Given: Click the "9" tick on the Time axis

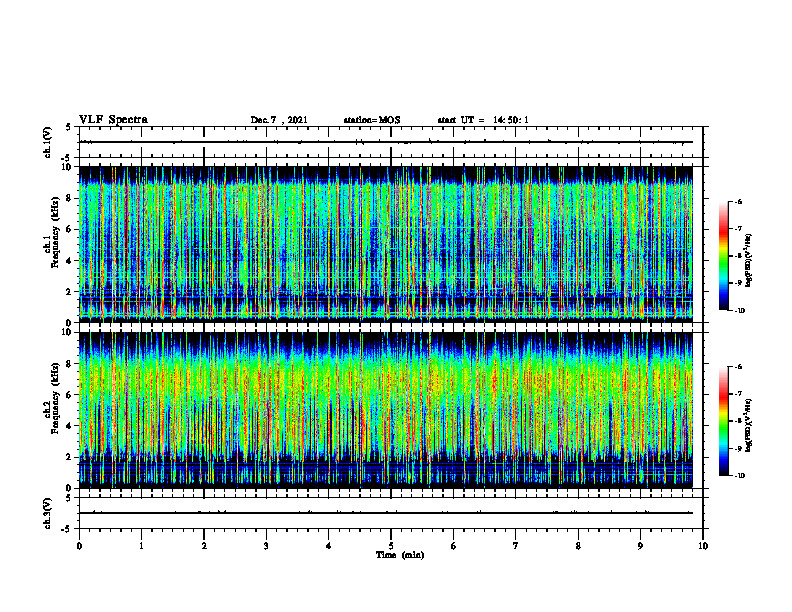Looking at the screenshot, I should click(640, 546).
